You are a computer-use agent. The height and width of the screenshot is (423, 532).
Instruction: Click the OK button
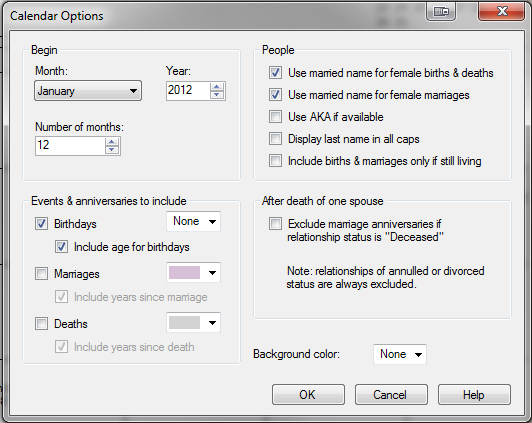point(308,395)
